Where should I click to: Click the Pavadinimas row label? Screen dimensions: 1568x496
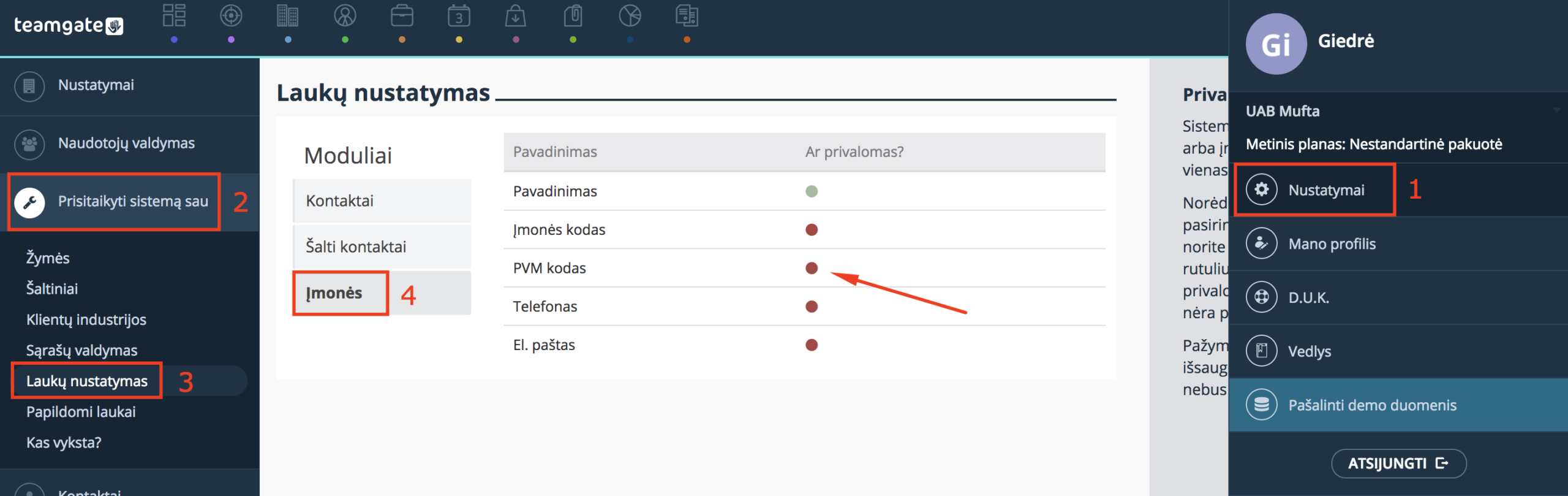point(555,191)
